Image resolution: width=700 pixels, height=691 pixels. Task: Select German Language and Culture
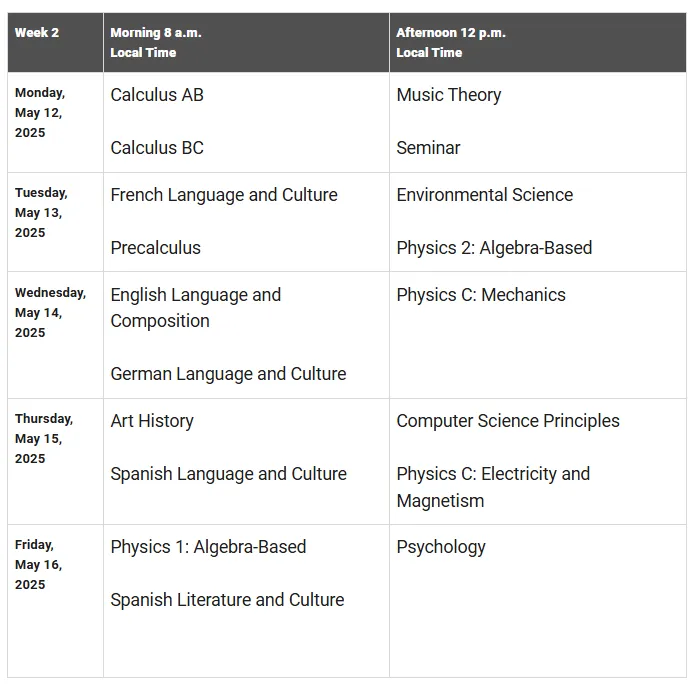(228, 374)
